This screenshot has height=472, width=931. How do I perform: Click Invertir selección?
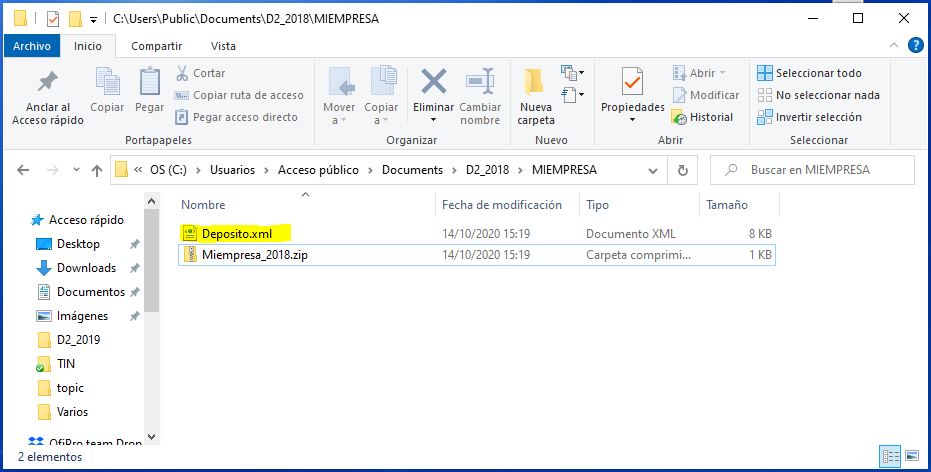pos(809,117)
